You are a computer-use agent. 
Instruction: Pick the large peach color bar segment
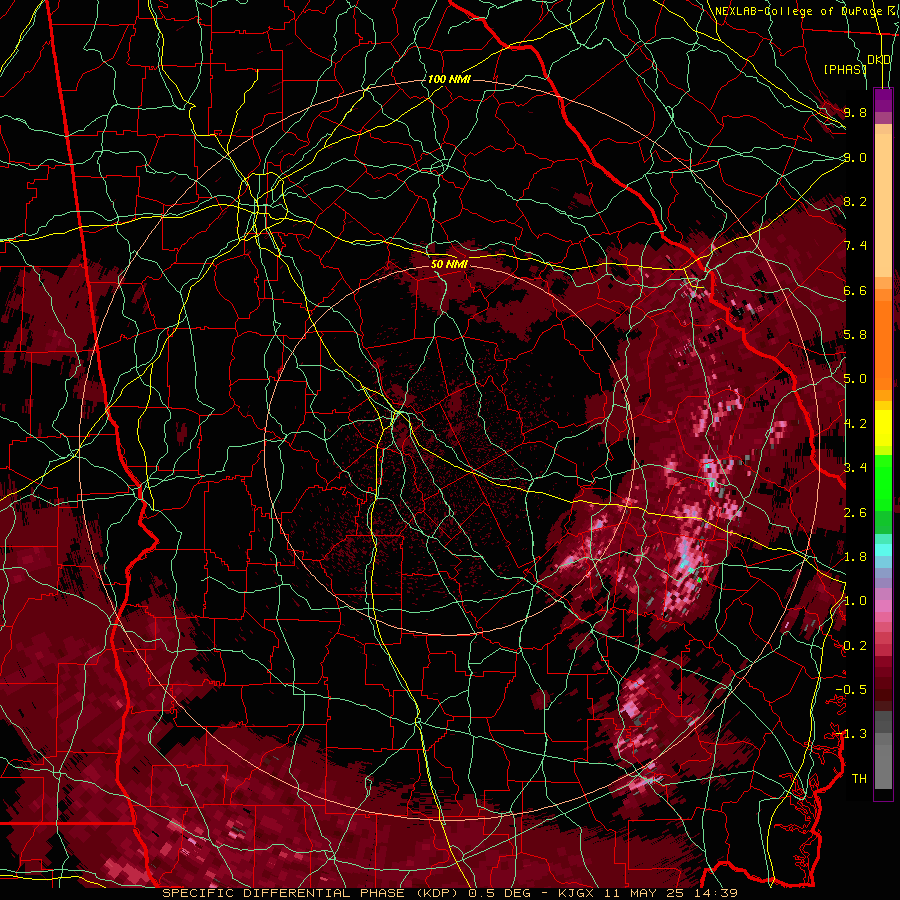click(x=883, y=207)
